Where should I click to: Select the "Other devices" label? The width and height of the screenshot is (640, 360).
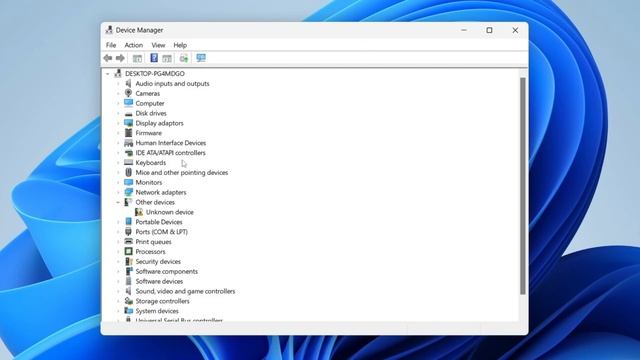pos(155,202)
